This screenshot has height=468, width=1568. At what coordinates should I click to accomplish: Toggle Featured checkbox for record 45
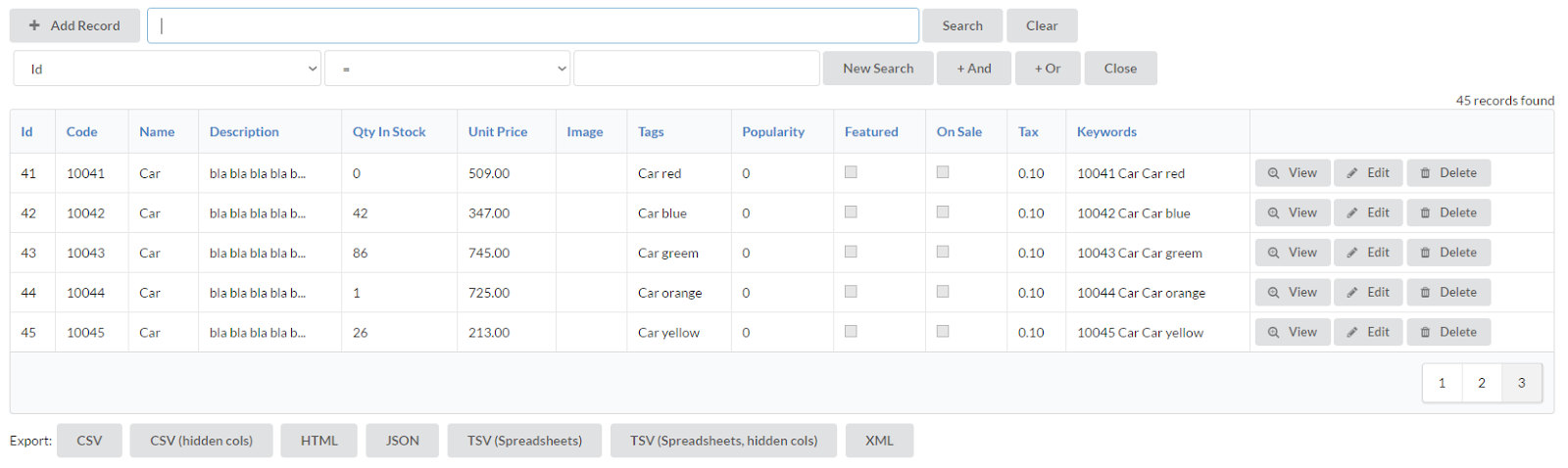pos(851,332)
